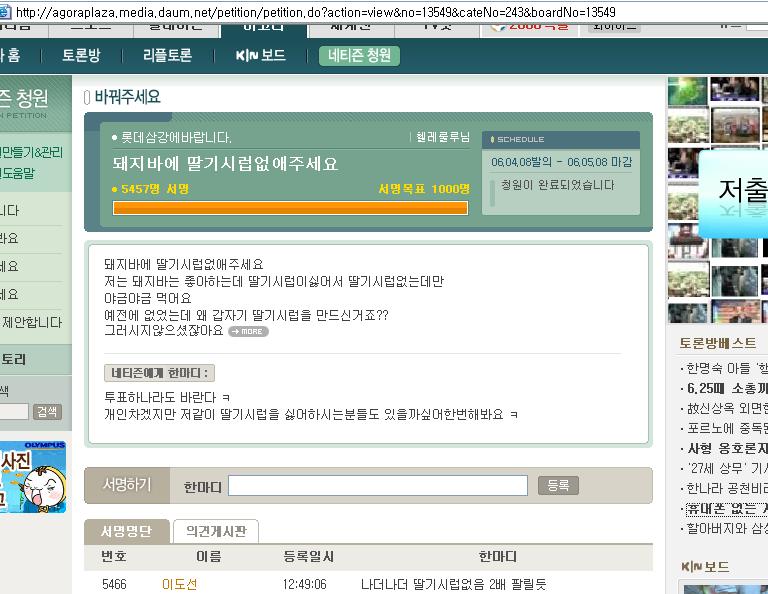The width and height of the screenshot is (768, 594).
Task: Switch to the 의견게시판 tab
Action: click(216, 531)
